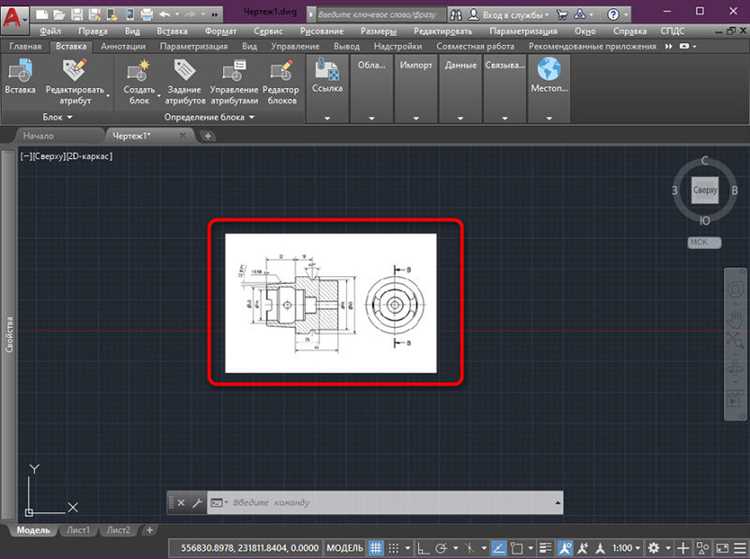The width and height of the screenshot is (750, 559).
Task: Open the Autodesk App Store cart icon
Action: pos(562,15)
